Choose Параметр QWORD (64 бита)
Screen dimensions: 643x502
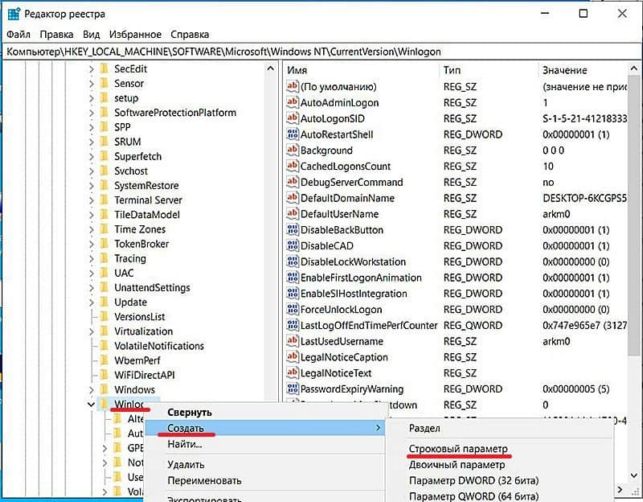coord(474,496)
